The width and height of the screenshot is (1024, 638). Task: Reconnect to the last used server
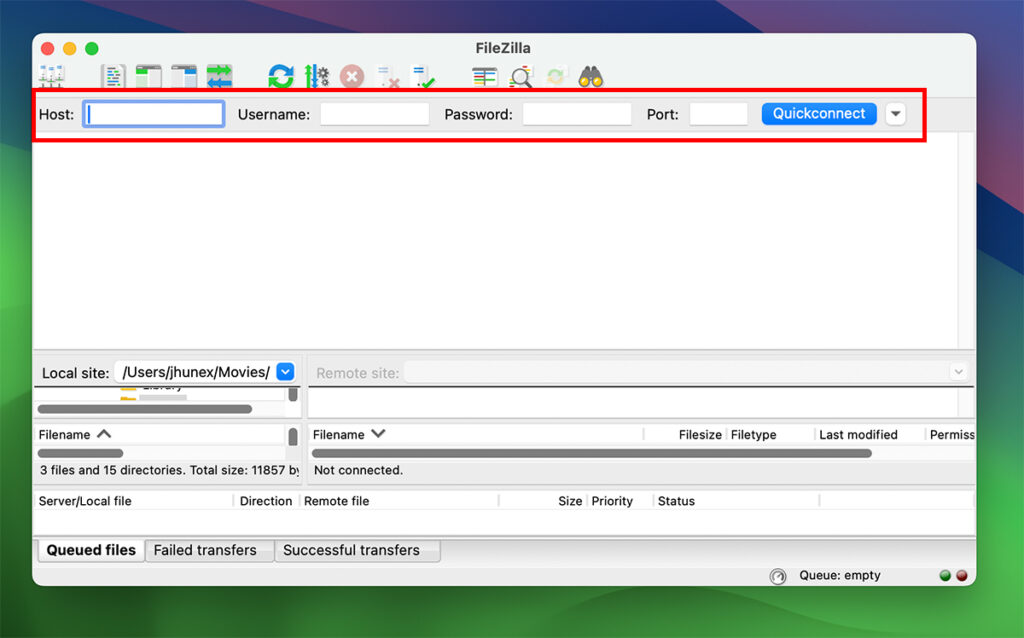[x=423, y=76]
